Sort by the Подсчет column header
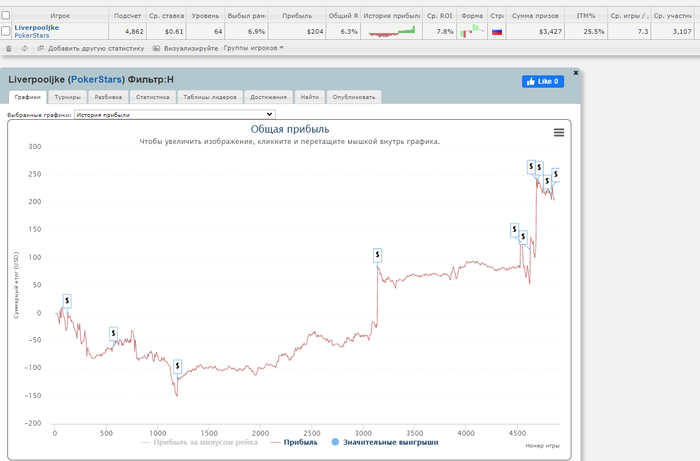 click(x=127, y=16)
